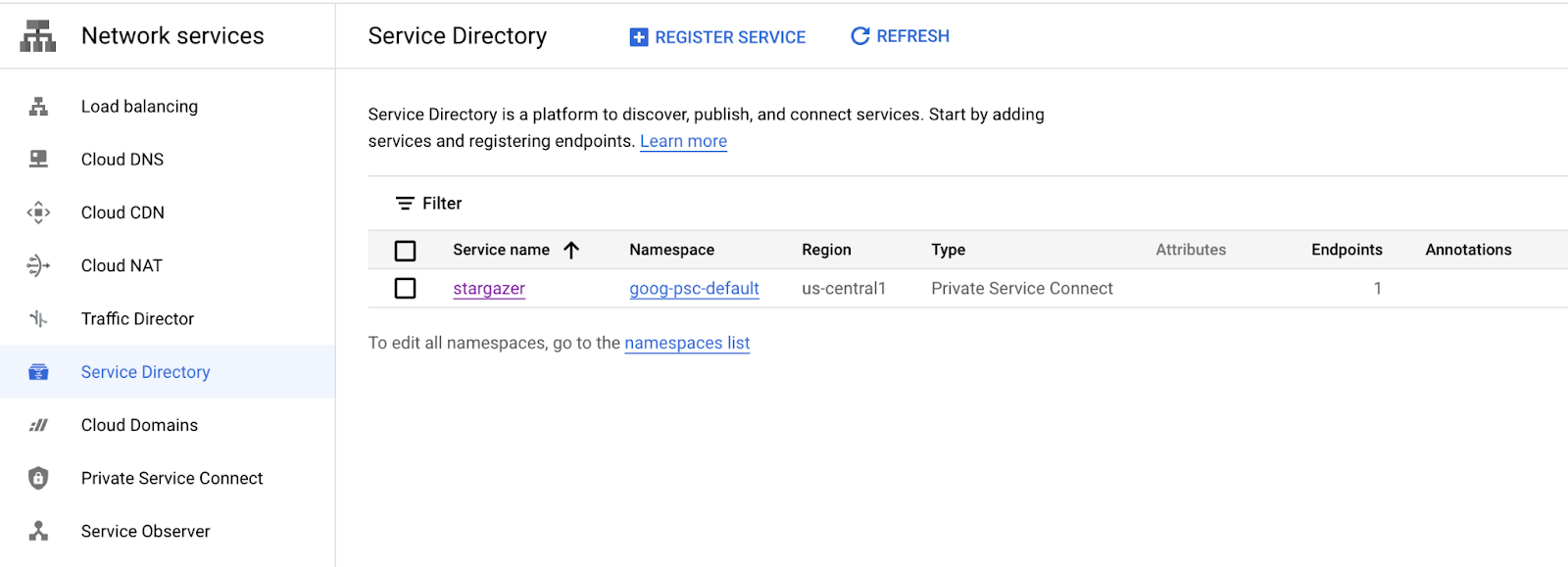Click the Load balancing sidebar icon
The width and height of the screenshot is (1568, 567).
coord(38,107)
